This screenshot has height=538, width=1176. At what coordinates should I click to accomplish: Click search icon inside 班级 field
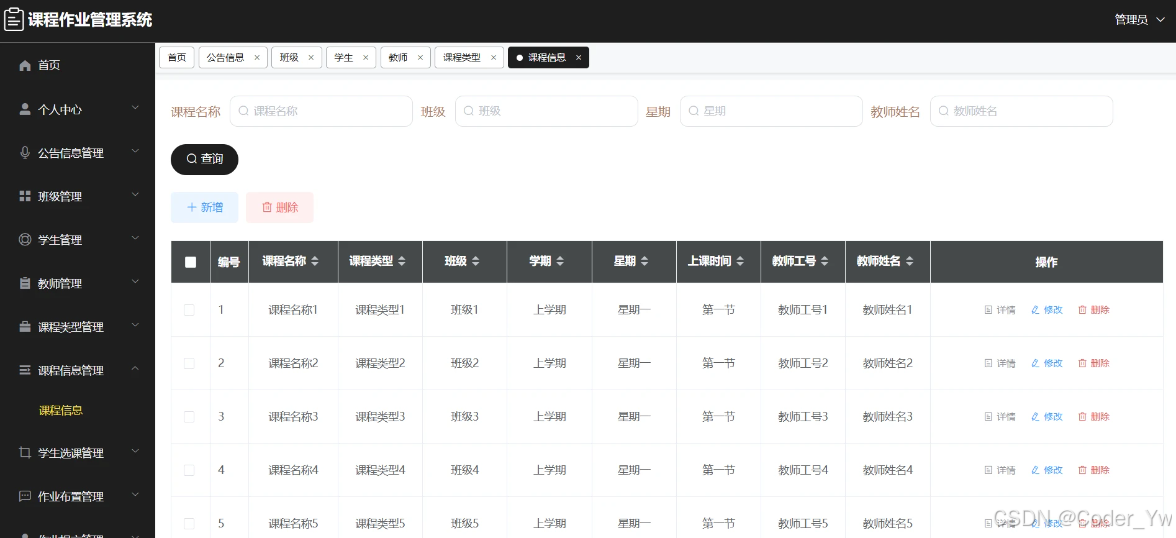coord(469,111)
